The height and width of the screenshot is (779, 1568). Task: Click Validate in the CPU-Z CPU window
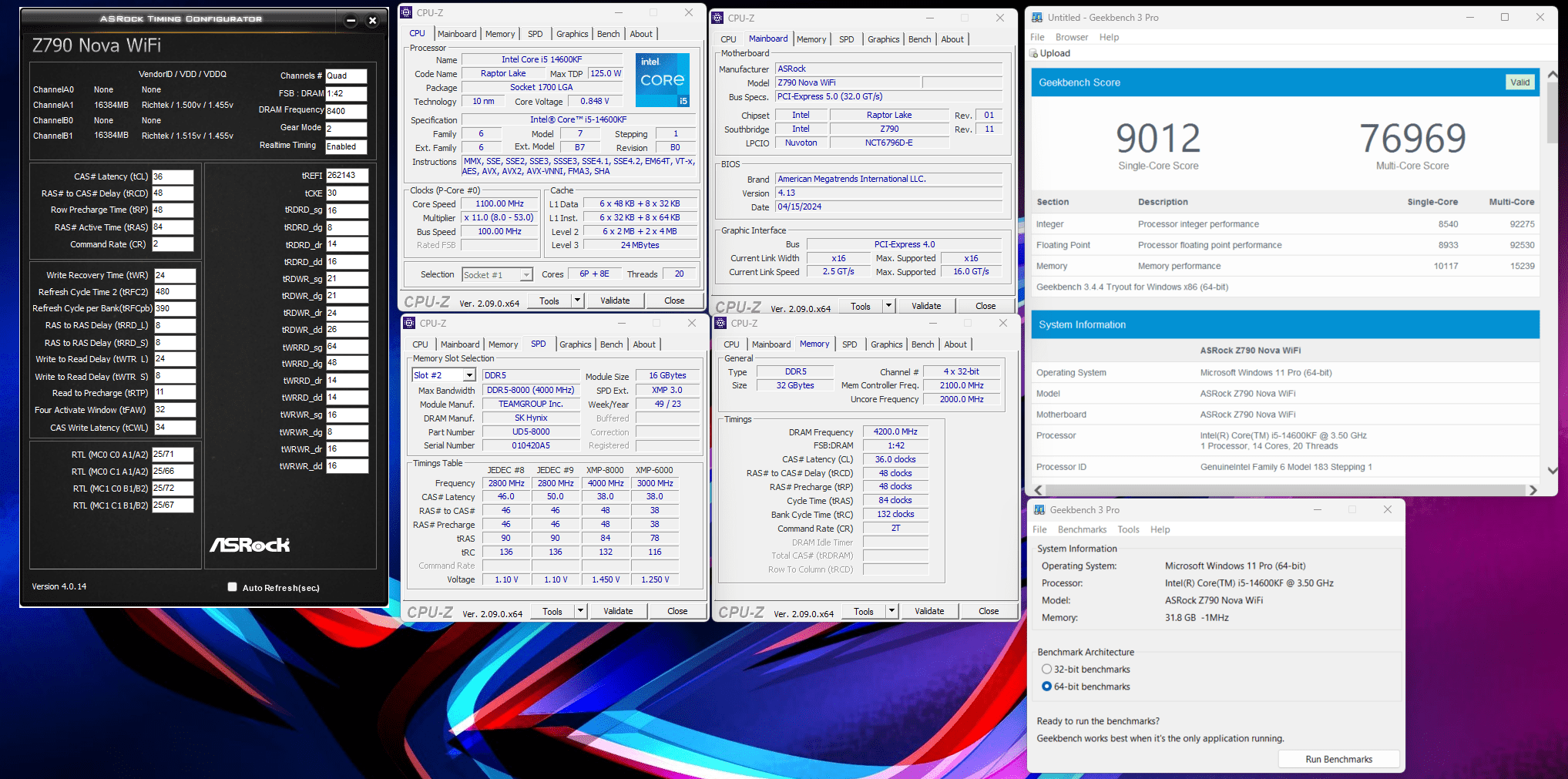click(615, 301)
